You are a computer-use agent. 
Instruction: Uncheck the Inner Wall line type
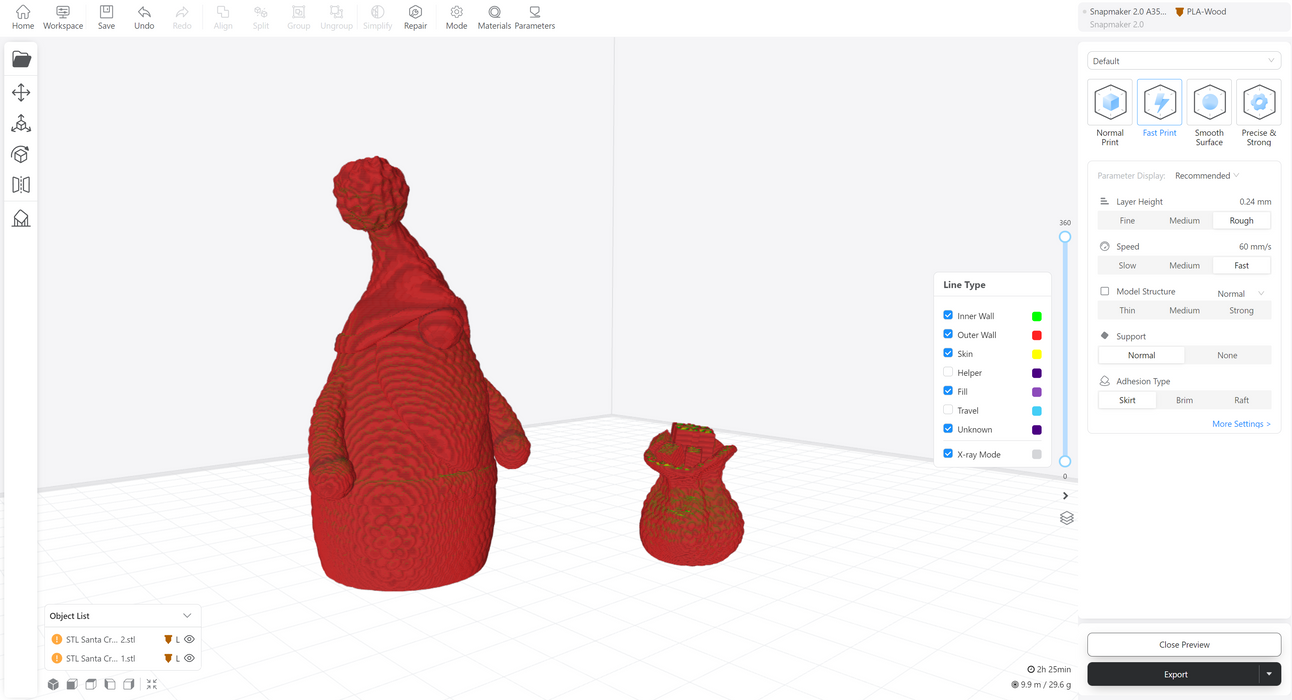click(x=948, y=316)
